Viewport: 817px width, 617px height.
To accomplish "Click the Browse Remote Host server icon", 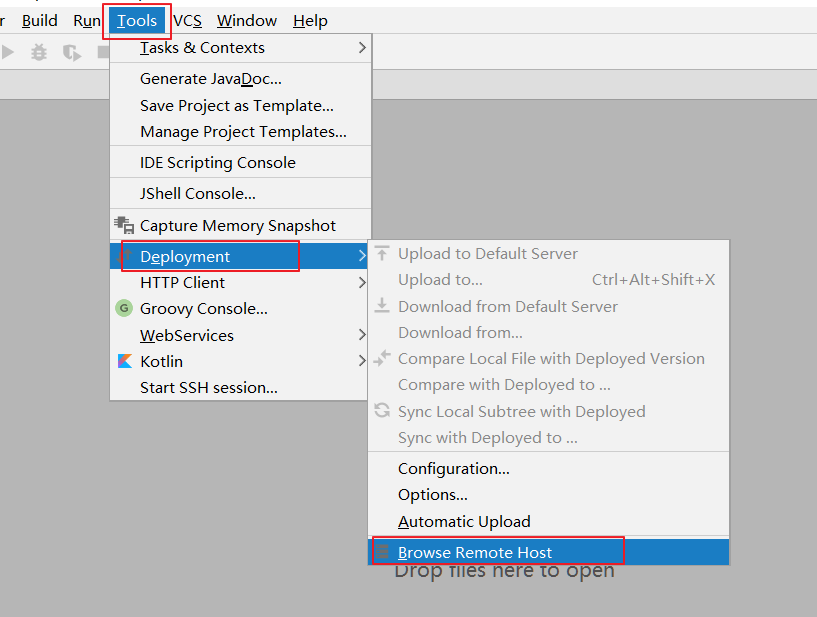I will click(382, 551).
